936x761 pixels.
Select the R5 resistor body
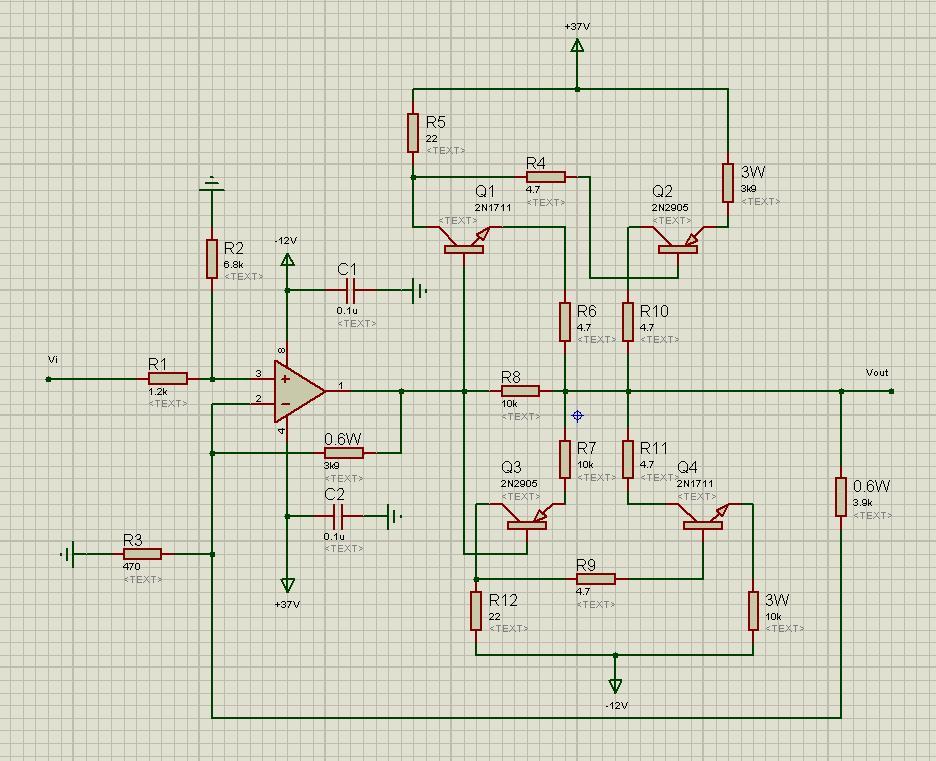412,133
